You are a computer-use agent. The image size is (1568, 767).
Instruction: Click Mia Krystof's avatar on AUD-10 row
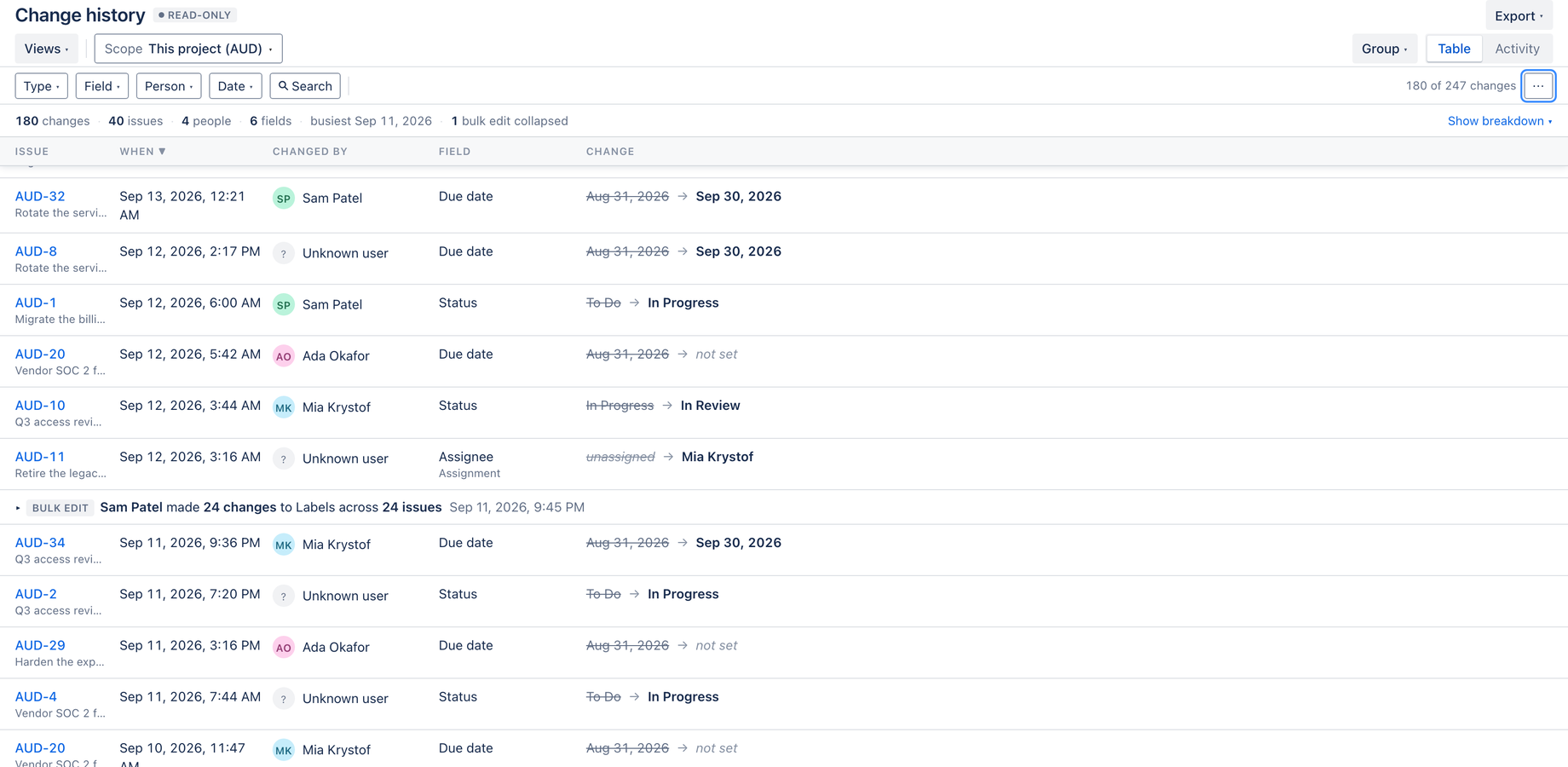tap(284, 407)
